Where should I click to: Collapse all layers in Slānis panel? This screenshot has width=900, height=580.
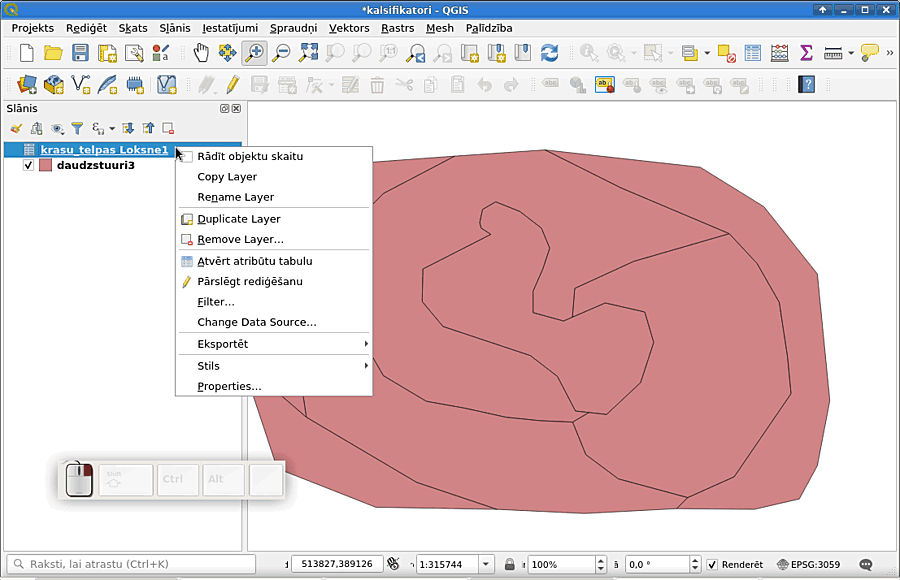148,128
